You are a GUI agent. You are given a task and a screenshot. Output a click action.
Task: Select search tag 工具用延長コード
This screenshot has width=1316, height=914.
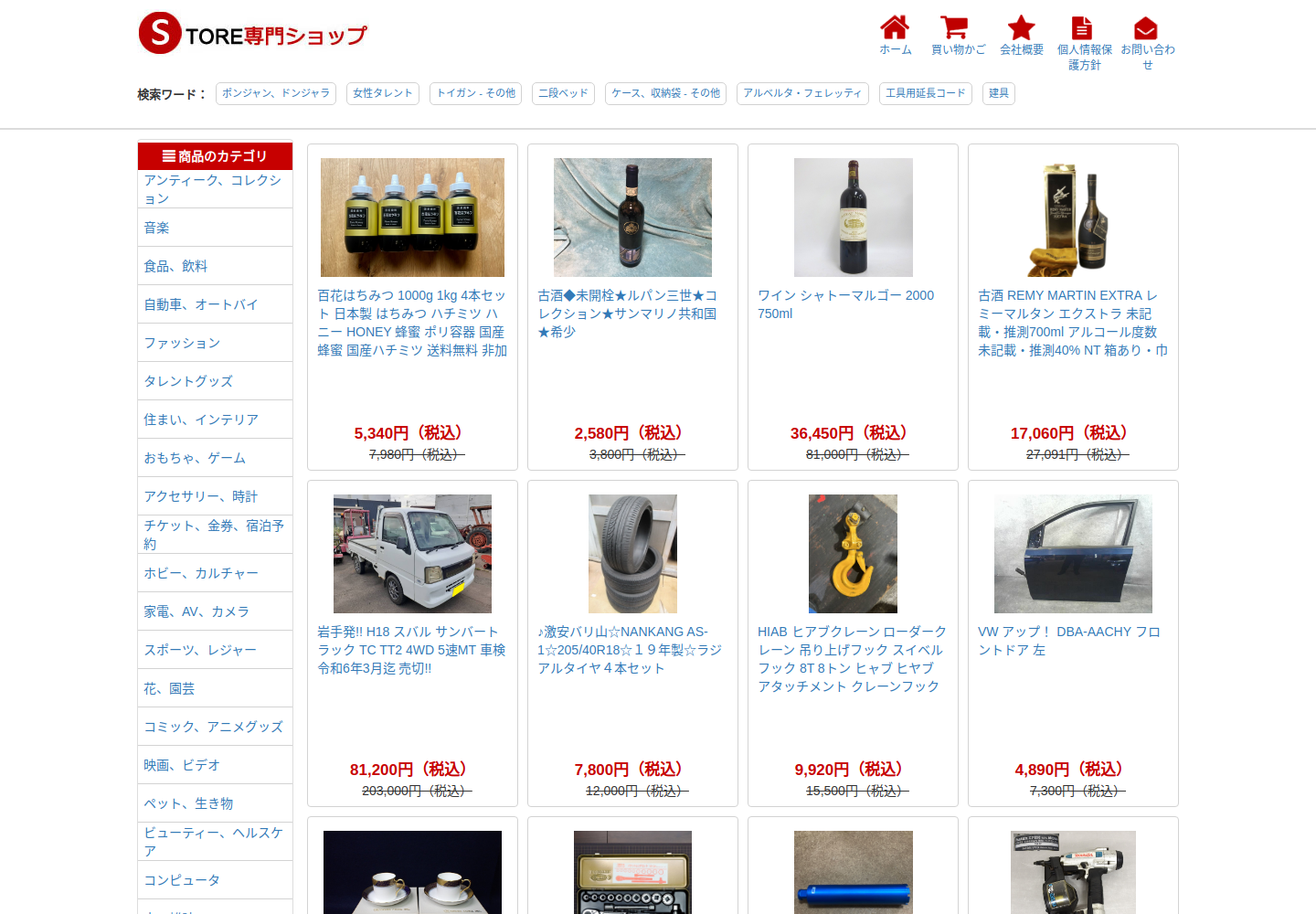925,93
